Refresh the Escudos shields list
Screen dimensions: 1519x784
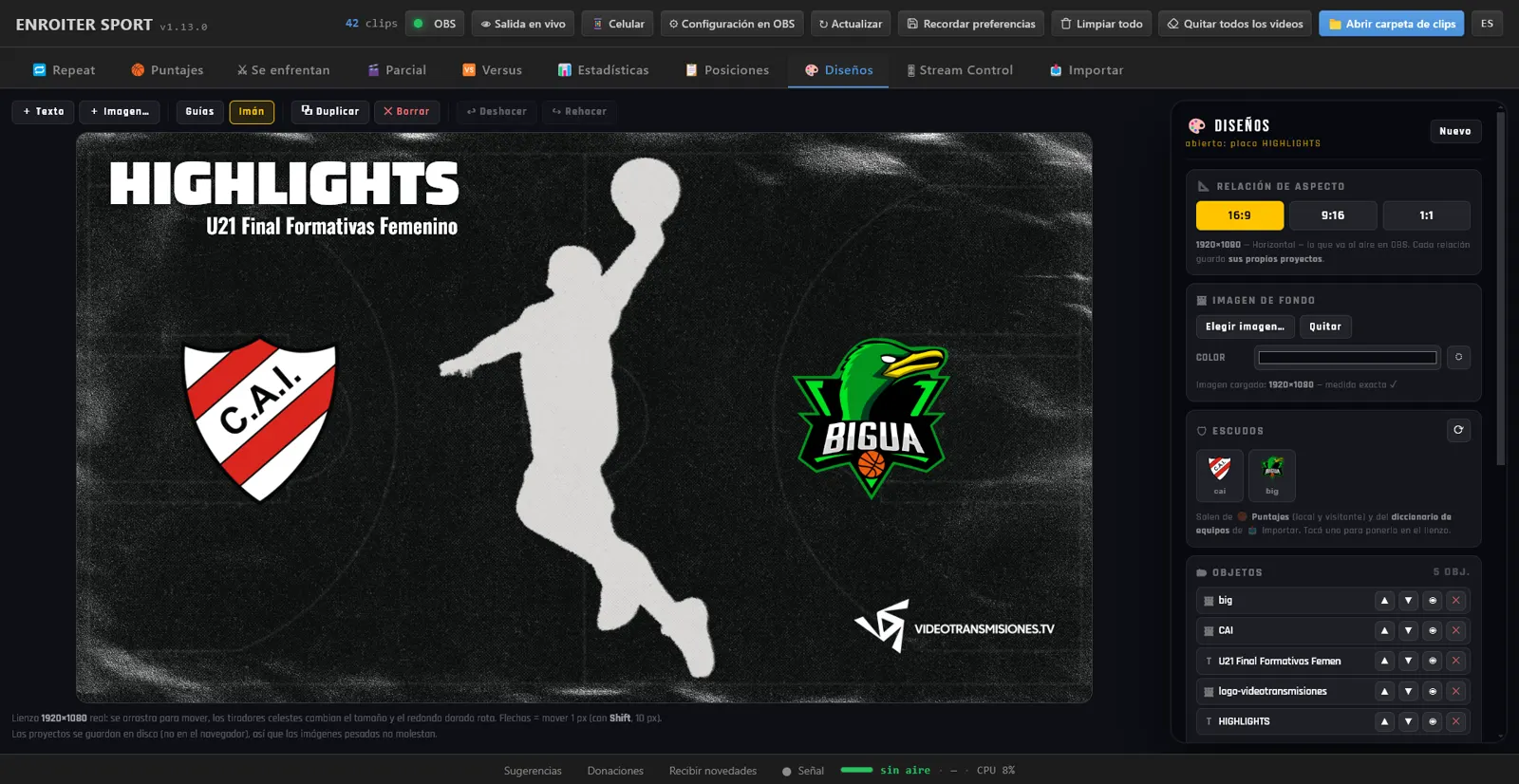click(x=1458, y=430)
